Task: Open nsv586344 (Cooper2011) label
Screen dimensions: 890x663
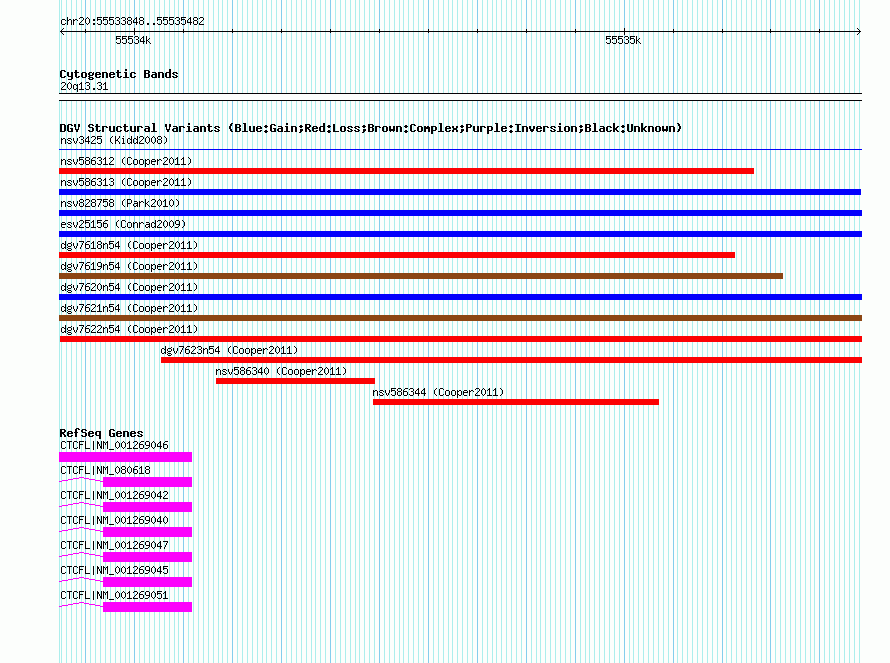Action: click(438, 392)
